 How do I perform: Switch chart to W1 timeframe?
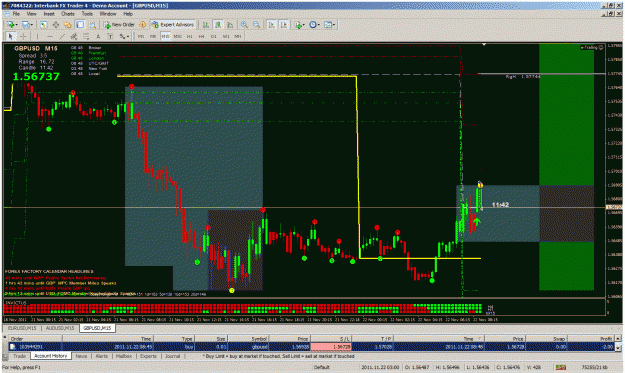(226, 36)
